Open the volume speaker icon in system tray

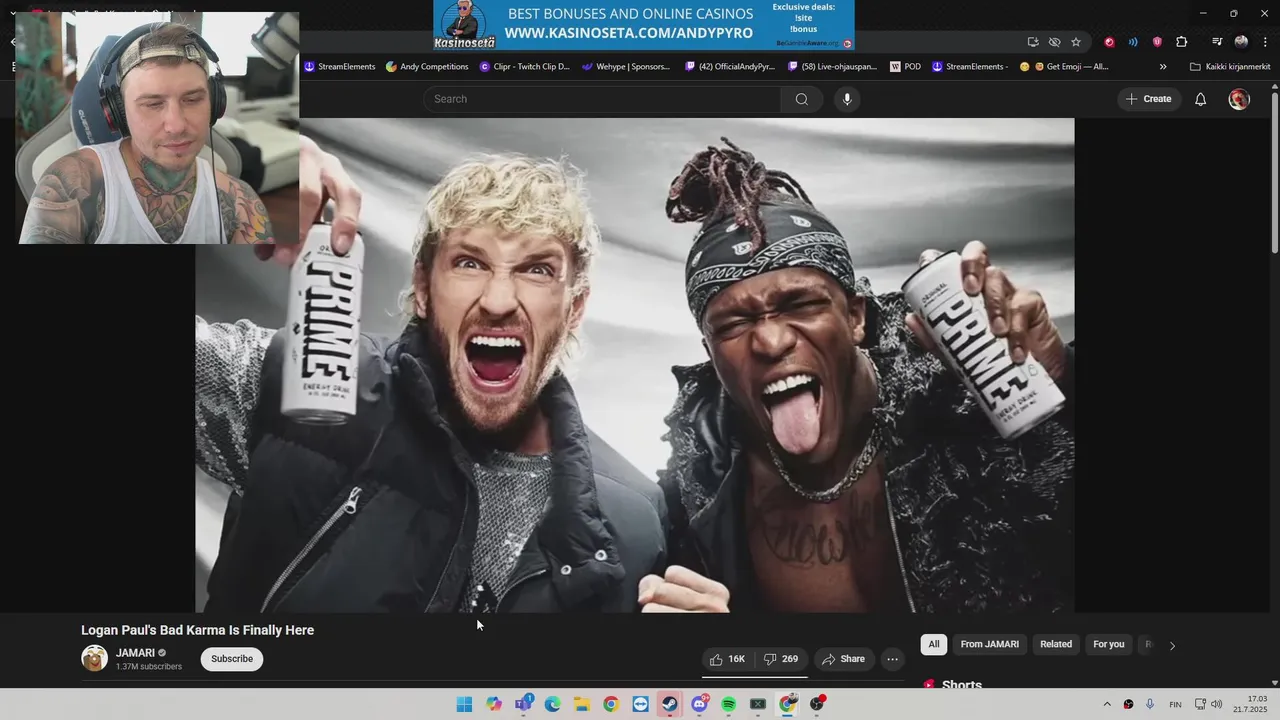pyautogui.click(x=1217, y=704)
